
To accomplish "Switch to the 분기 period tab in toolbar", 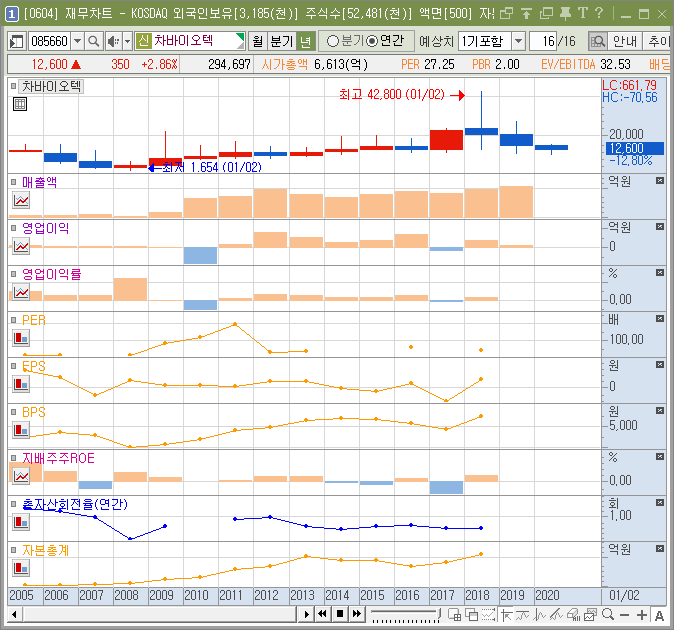I will 282,41.
